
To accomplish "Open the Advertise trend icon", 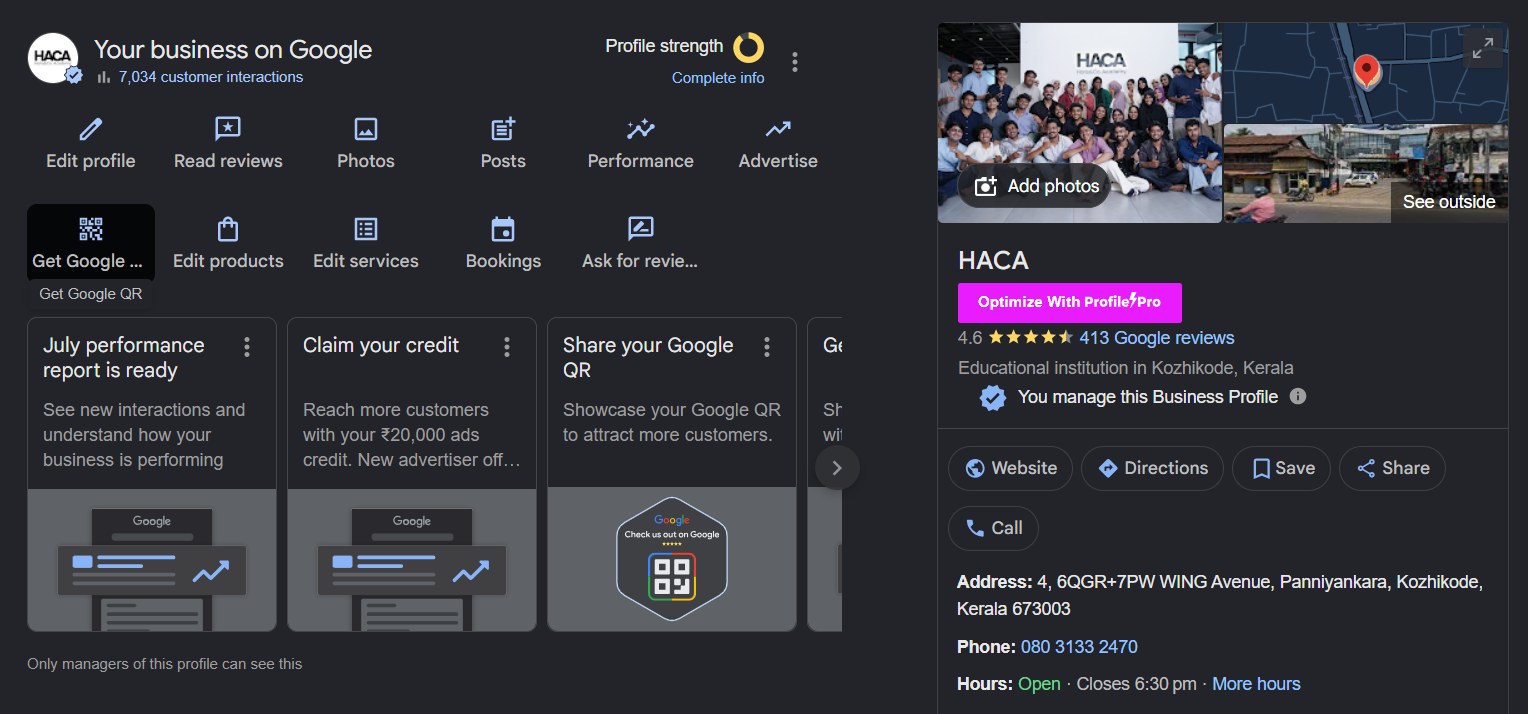I will 778,129.
